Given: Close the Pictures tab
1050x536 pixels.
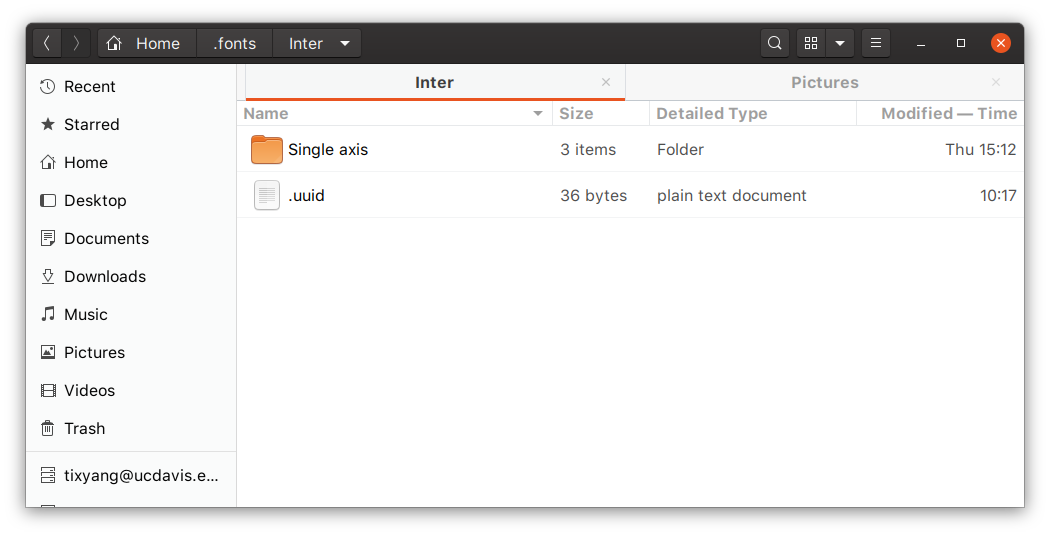Looking at the screenshot, I should pyautogui.click(x=996, y=82).
